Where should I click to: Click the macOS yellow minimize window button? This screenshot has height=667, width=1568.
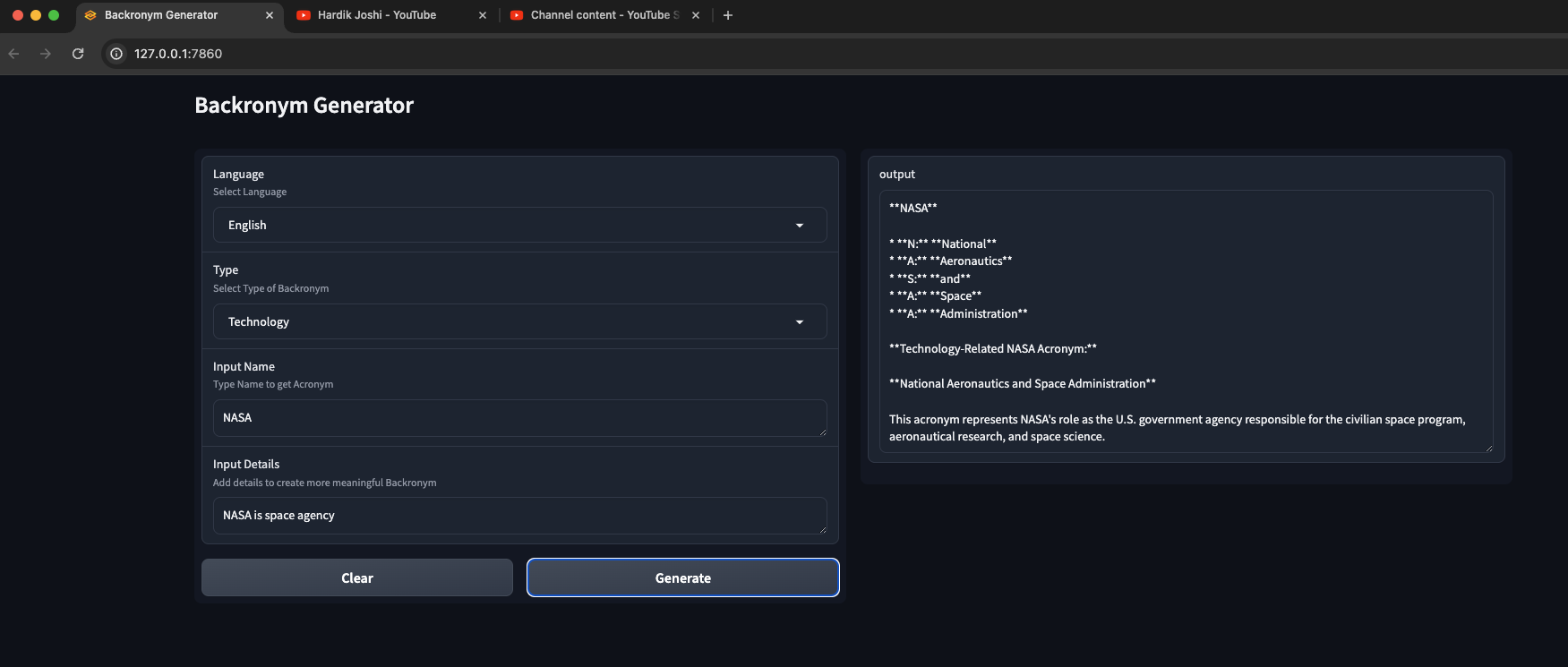point(36,15)
